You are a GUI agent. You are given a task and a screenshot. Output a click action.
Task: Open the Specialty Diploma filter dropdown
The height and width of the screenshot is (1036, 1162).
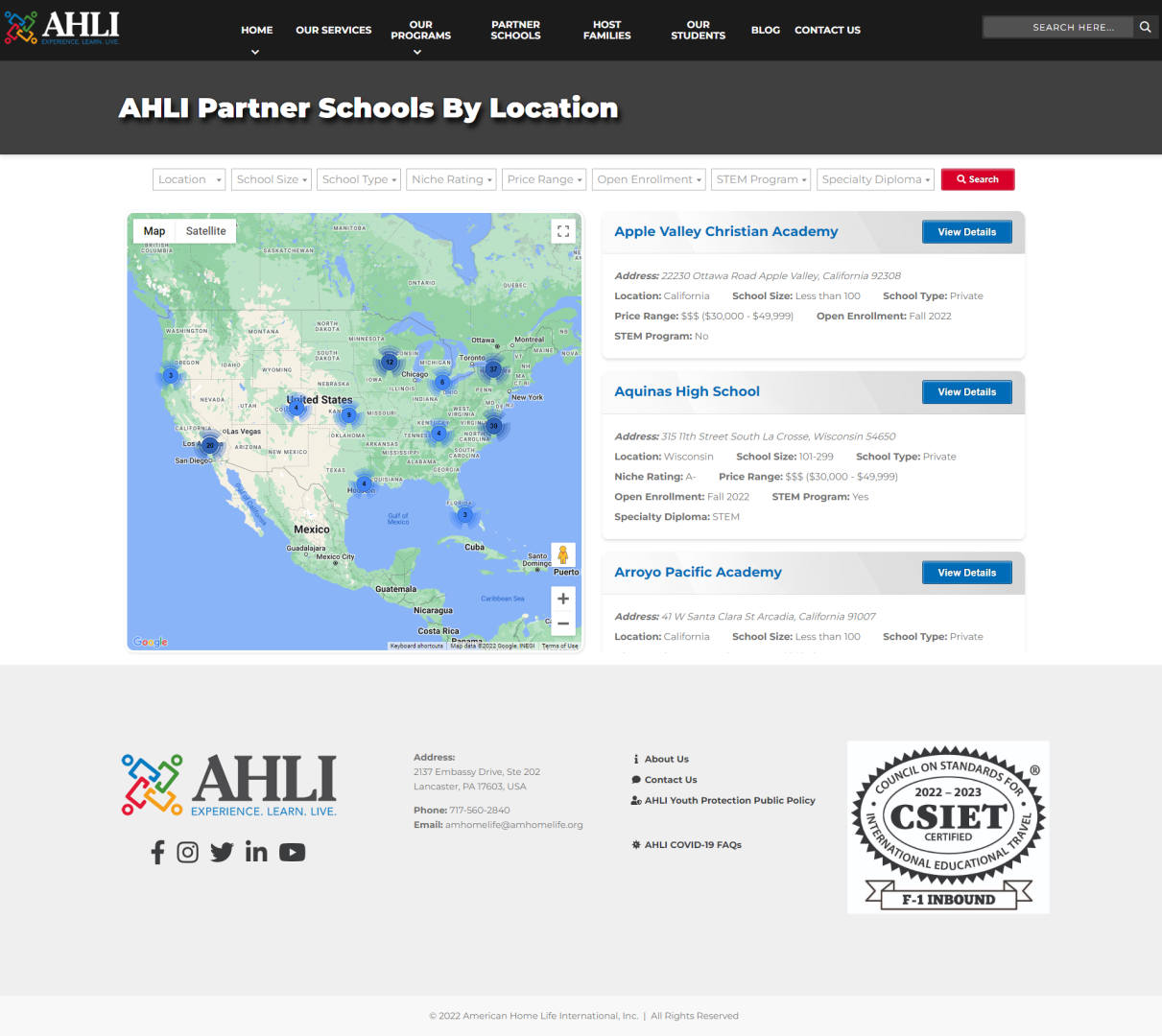click(876, 179)
